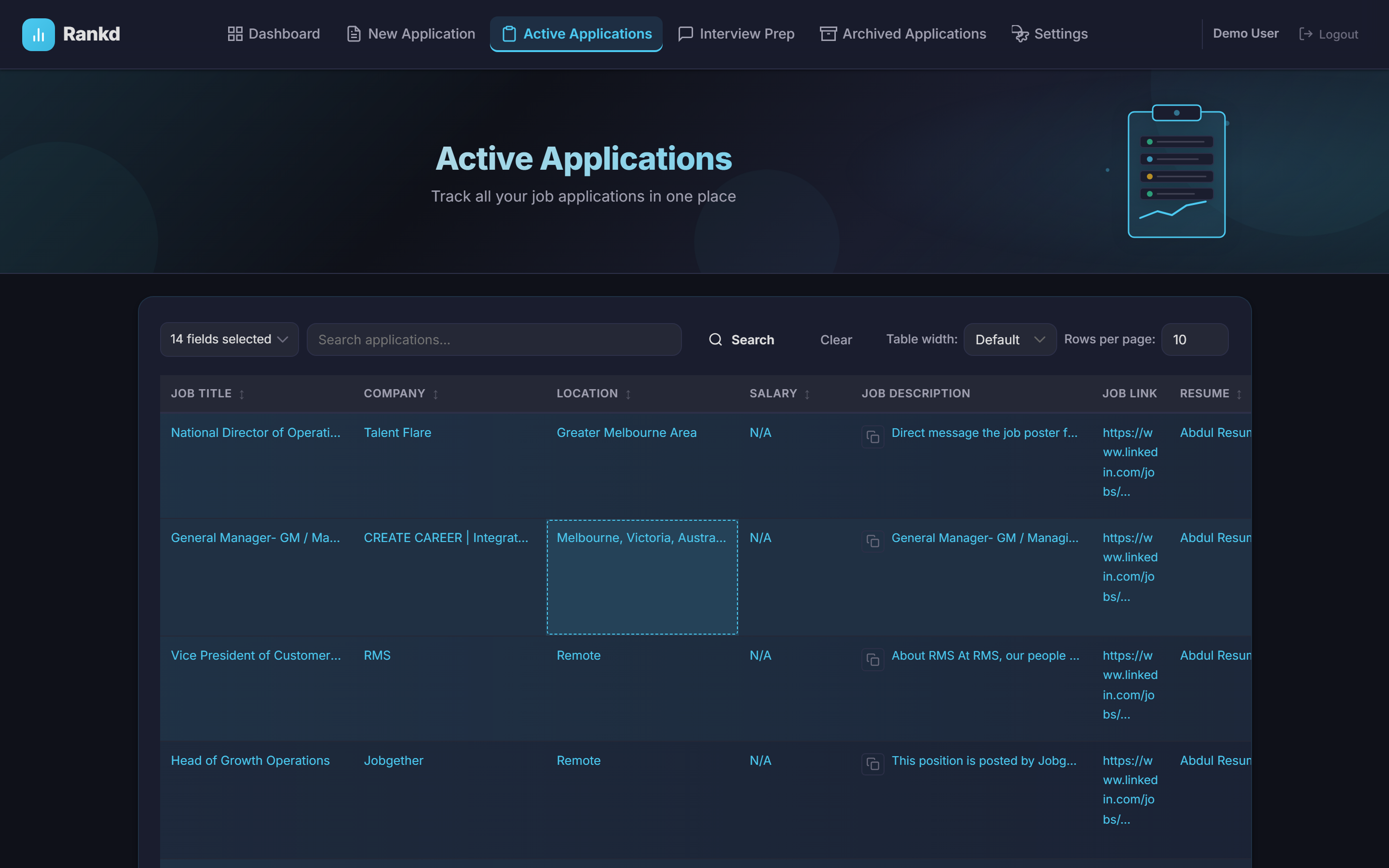Select the Dashboard grid icon
The width and height of the screenshot is (1389, 868).
pyautogui.click(x=234, y=33)
